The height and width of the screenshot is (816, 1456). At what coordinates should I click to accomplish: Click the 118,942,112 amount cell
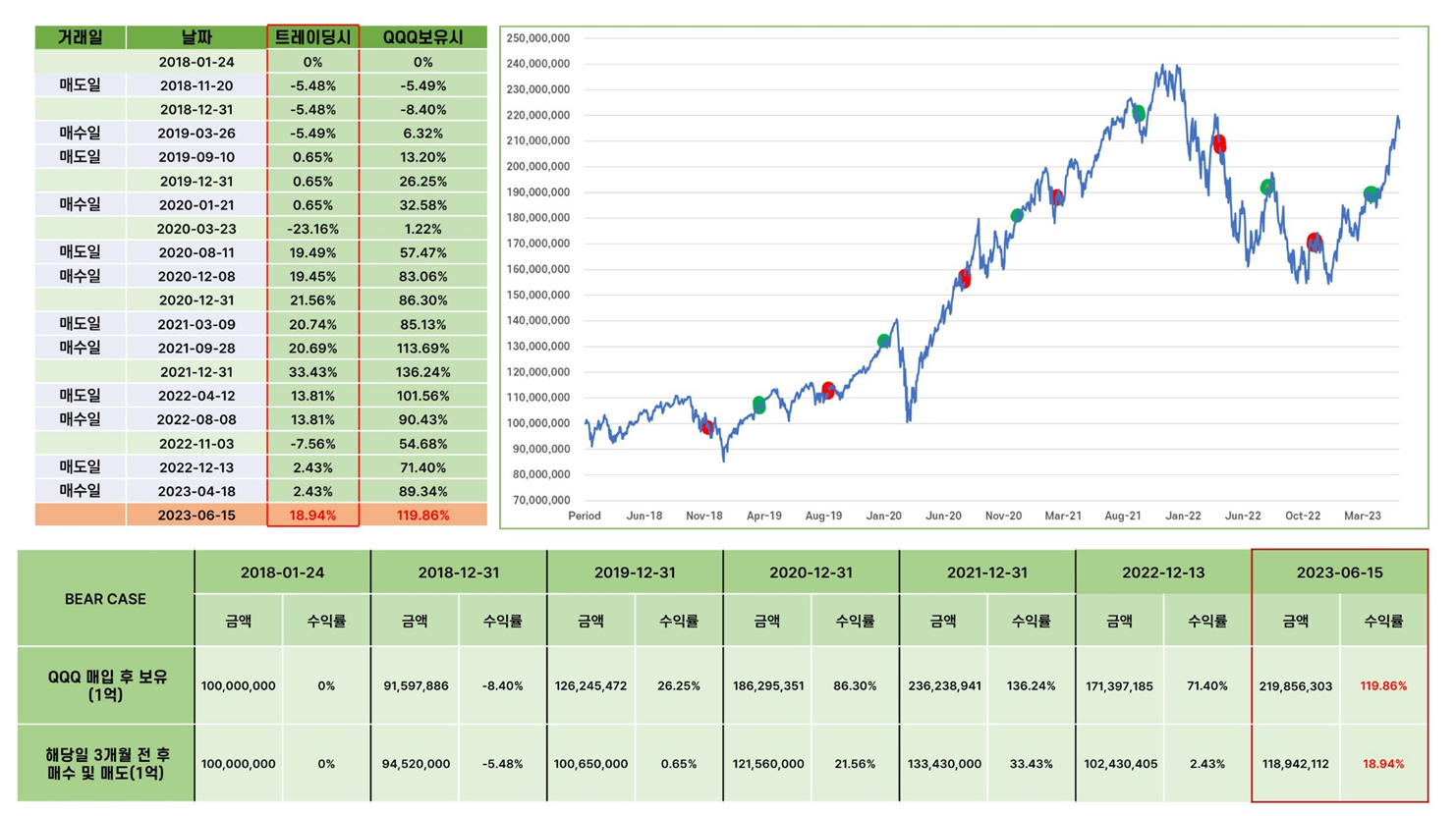1296,764
